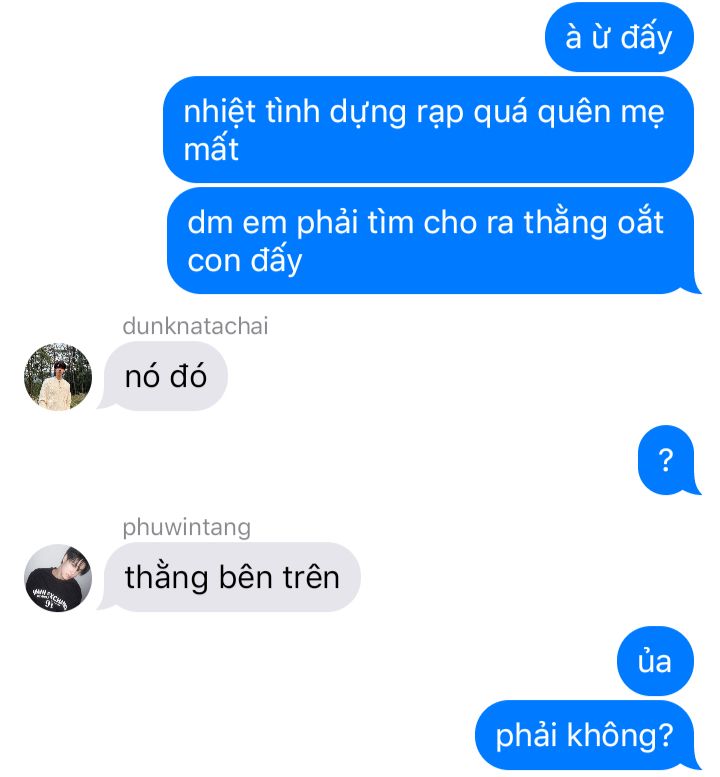Tap the gray "nó đó" bubble
720x777 pixels.
pos(164,377)
